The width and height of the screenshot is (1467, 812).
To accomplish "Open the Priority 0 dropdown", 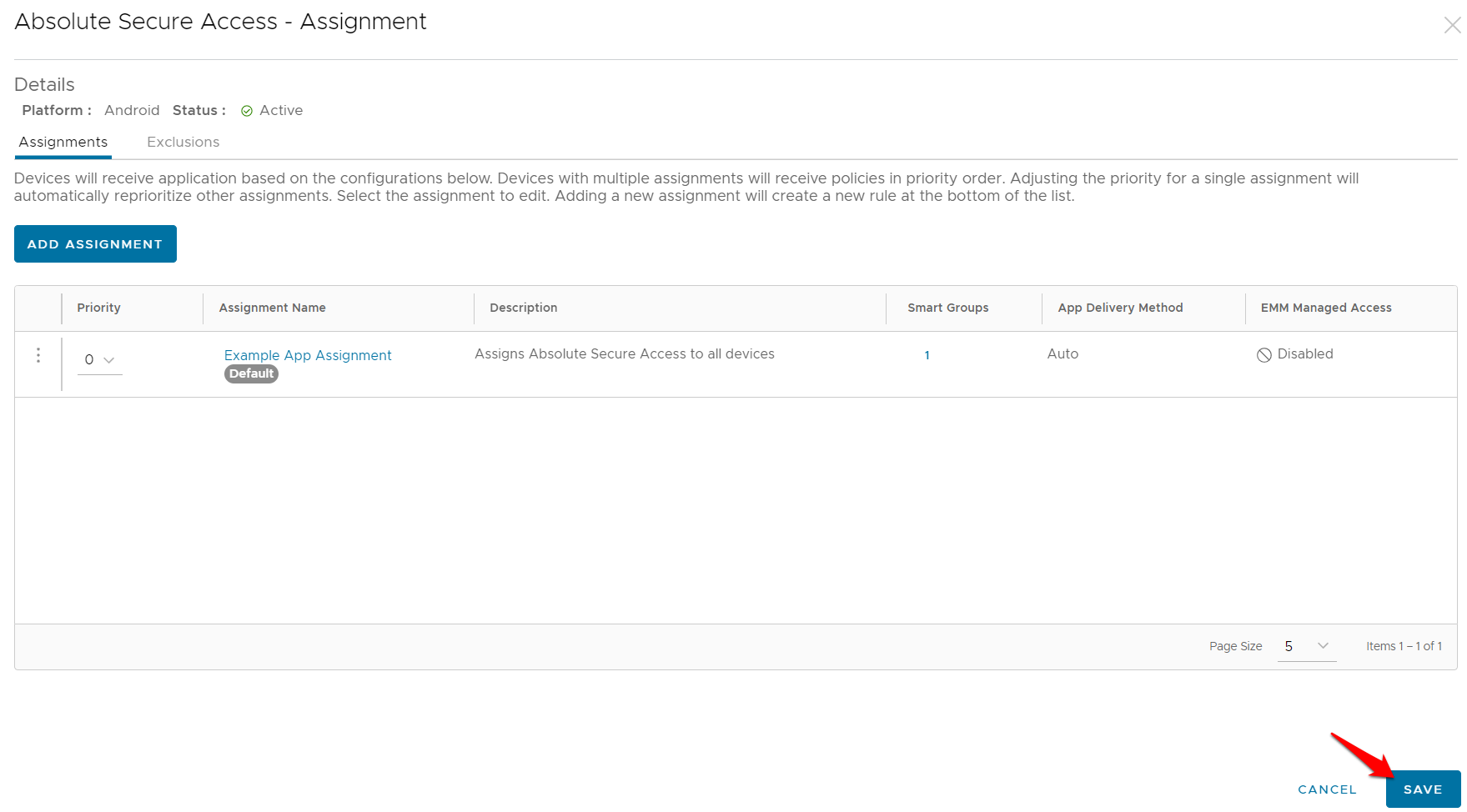I will click(x=100, y=360).
